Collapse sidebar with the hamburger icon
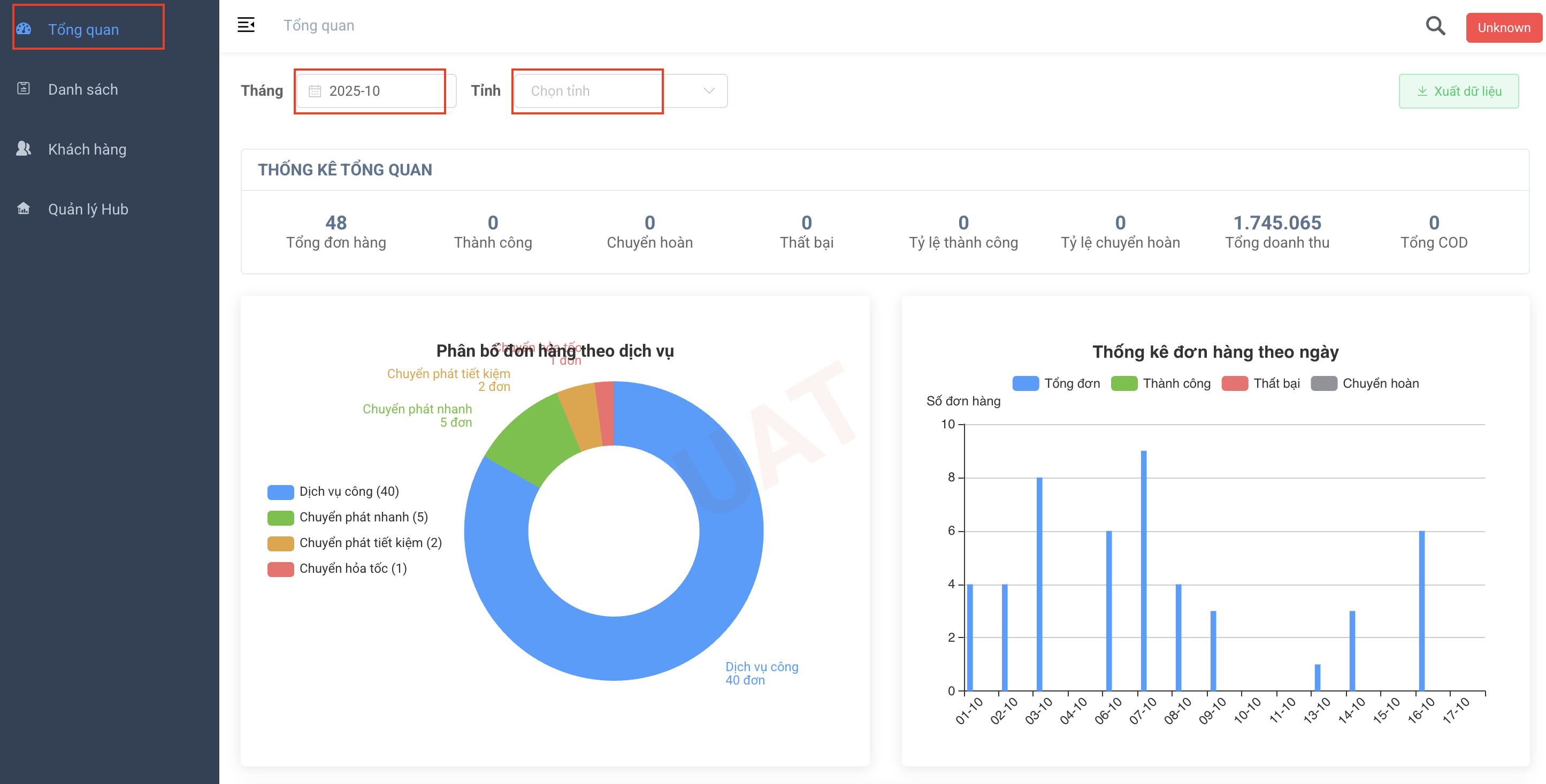Image resolution: width=1546 pixels, height=784 pixels. (x=246, y=25)
